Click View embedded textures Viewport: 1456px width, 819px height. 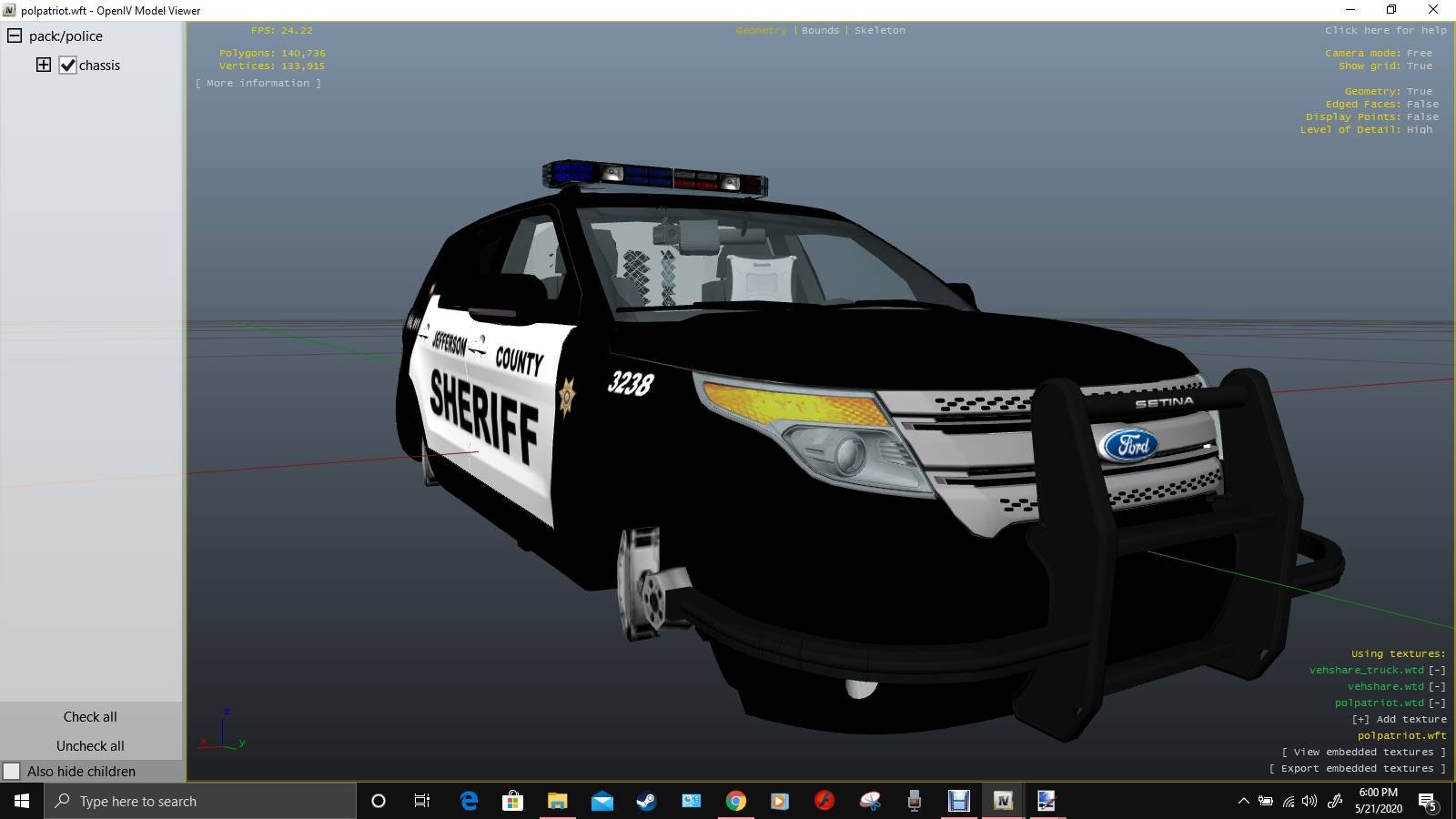tap(1363, 752)
